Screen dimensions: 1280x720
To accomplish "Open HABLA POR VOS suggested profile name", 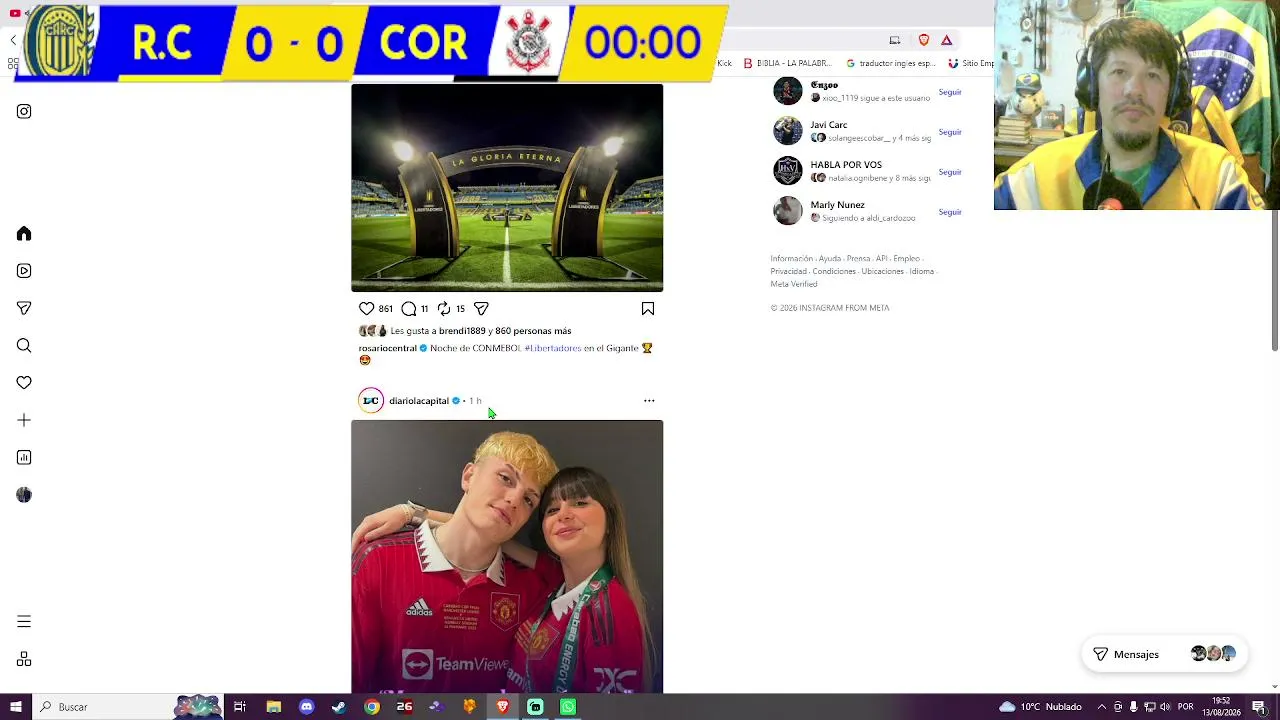I will 846,165.
